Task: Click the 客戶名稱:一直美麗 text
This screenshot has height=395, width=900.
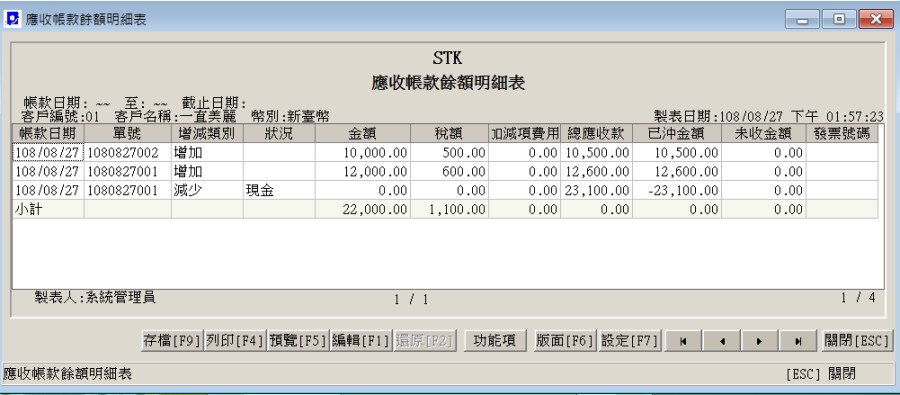Action: coord(175,117)
